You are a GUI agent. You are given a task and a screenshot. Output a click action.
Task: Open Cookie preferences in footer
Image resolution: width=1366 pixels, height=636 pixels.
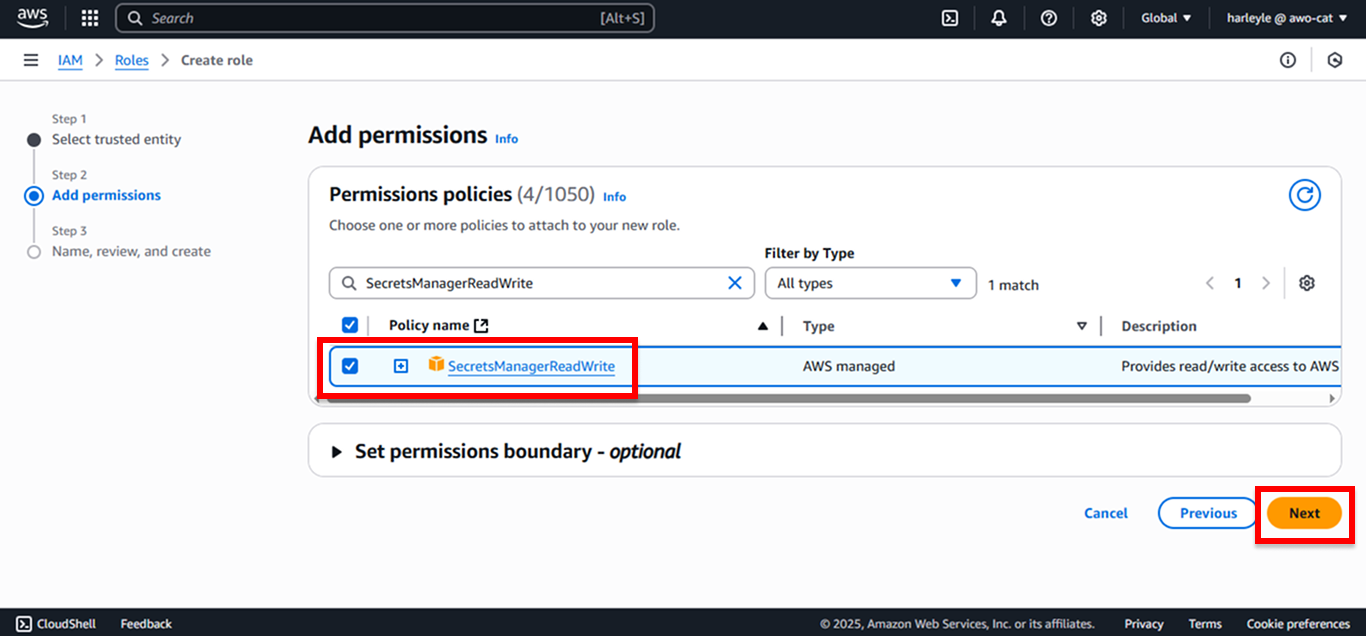(x=1298, y=623)
